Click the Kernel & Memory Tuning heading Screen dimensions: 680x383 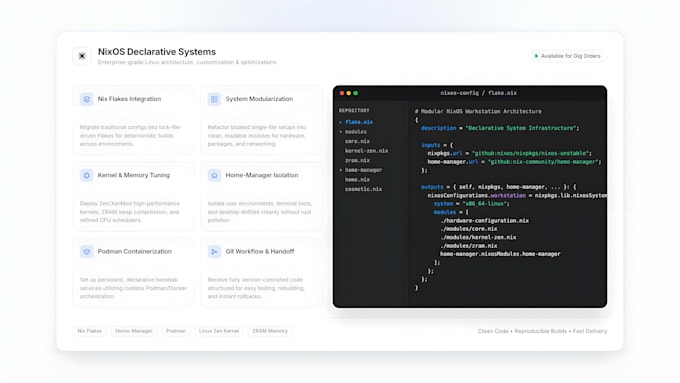click(134, 175)
